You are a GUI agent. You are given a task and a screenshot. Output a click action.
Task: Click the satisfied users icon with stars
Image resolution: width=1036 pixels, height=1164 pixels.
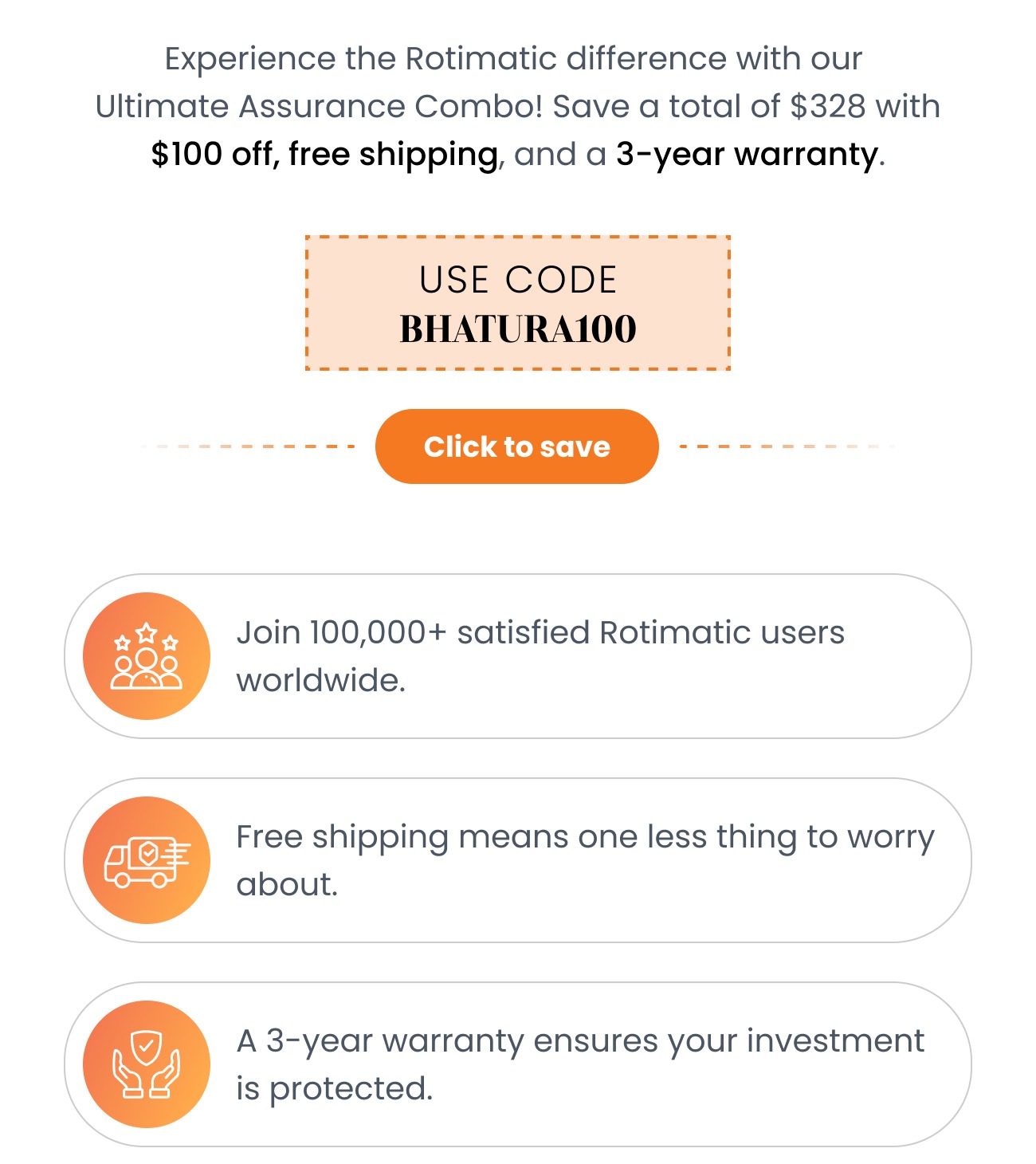(x=147, y=656)
